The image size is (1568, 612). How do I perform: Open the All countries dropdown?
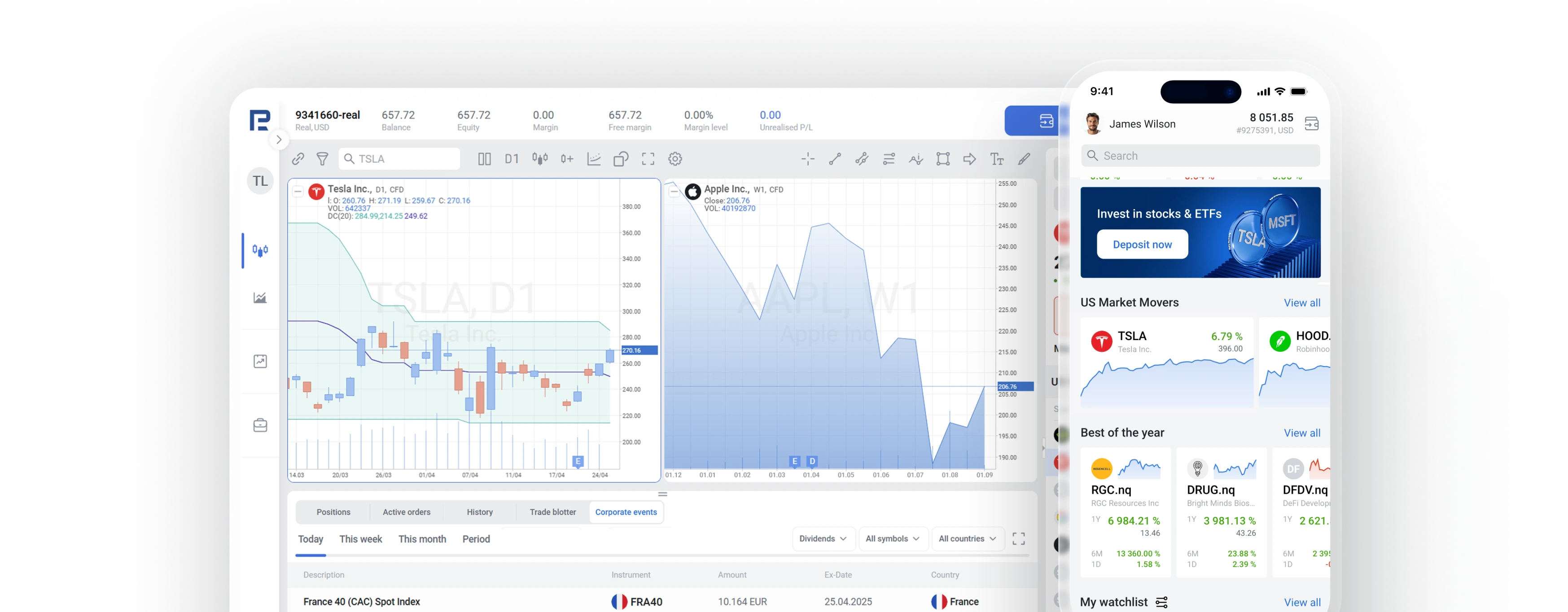967,539
